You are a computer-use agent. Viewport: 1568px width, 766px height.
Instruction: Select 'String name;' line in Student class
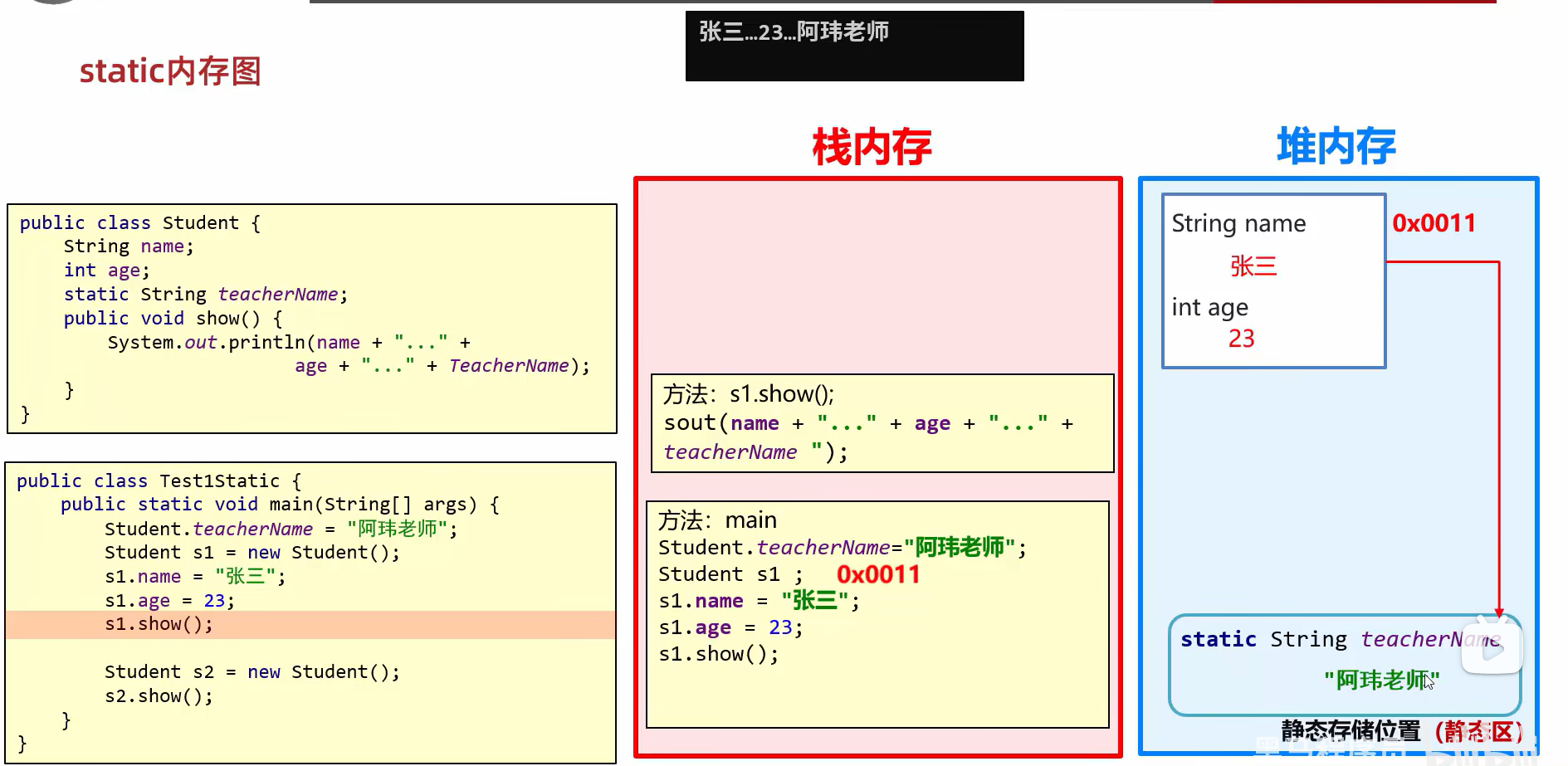[x=129, y=246]
